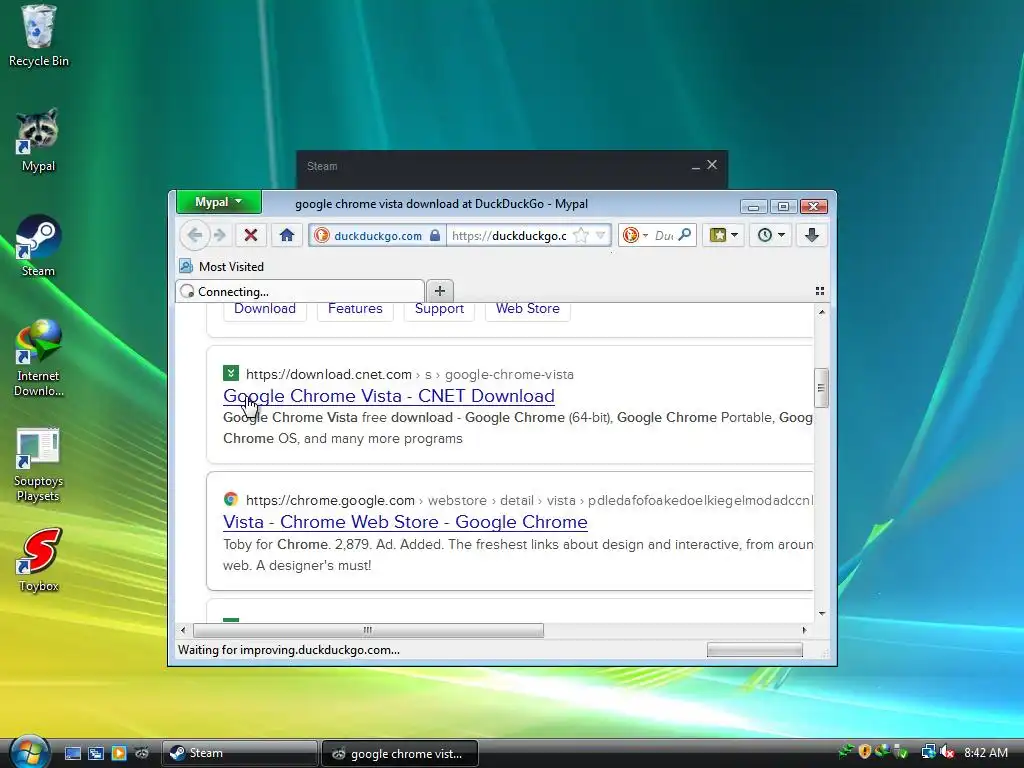Screen dimensions: 1024x768
Task: Click the padlock security icon
Action: point(435,235)
